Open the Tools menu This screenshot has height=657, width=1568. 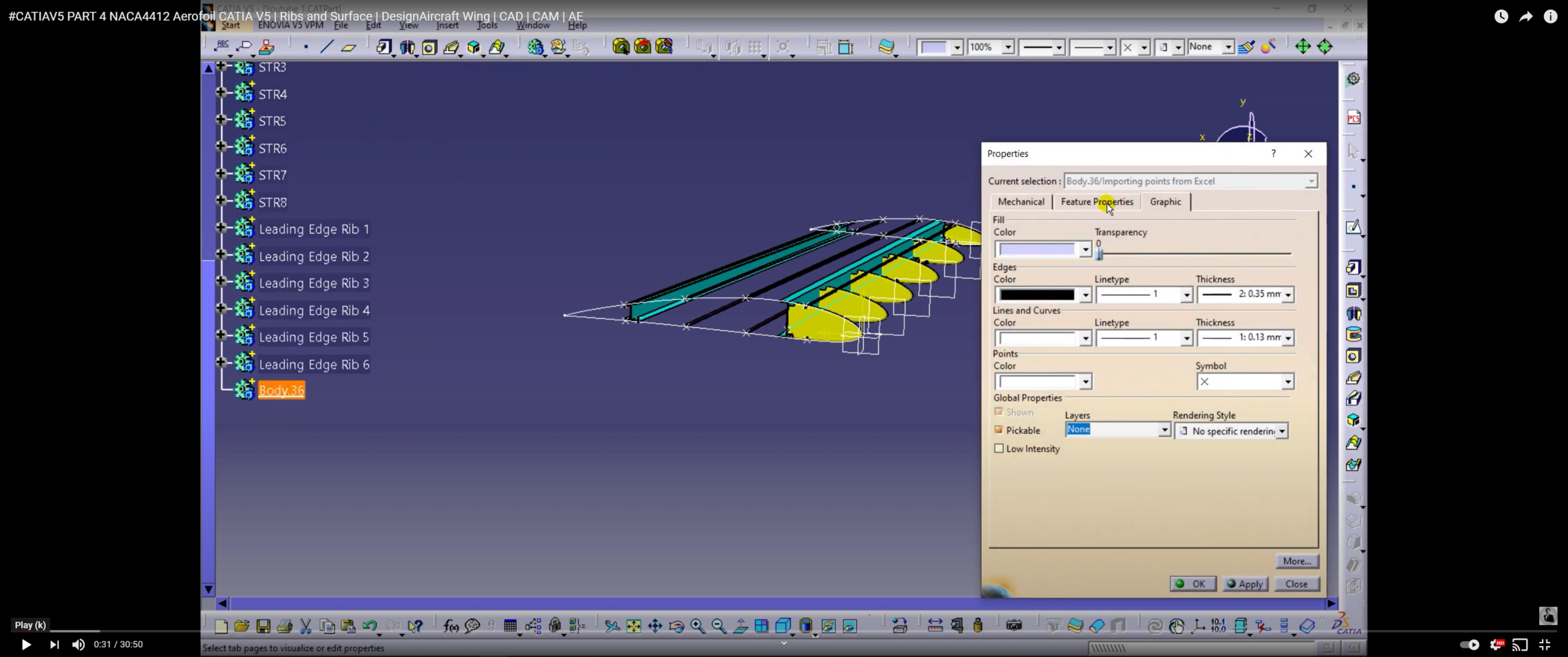coord(487,25)
